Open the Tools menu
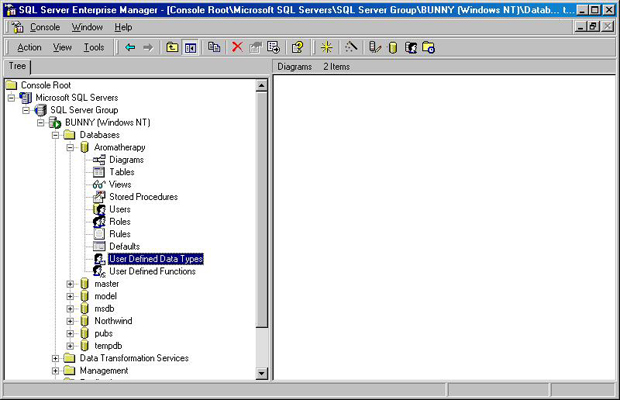Screen dimensions: 620x400 click(94, 47)
